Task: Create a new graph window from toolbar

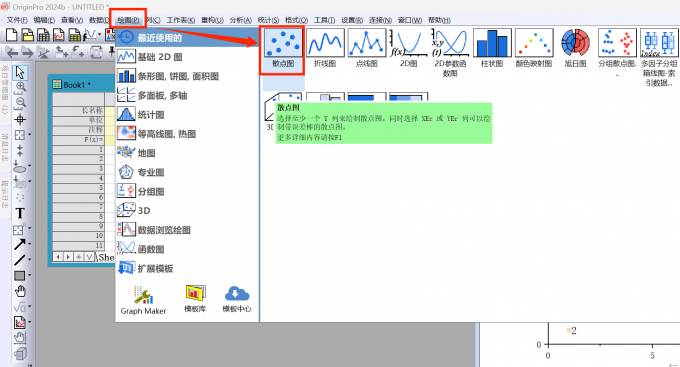Action: (59, 35)
